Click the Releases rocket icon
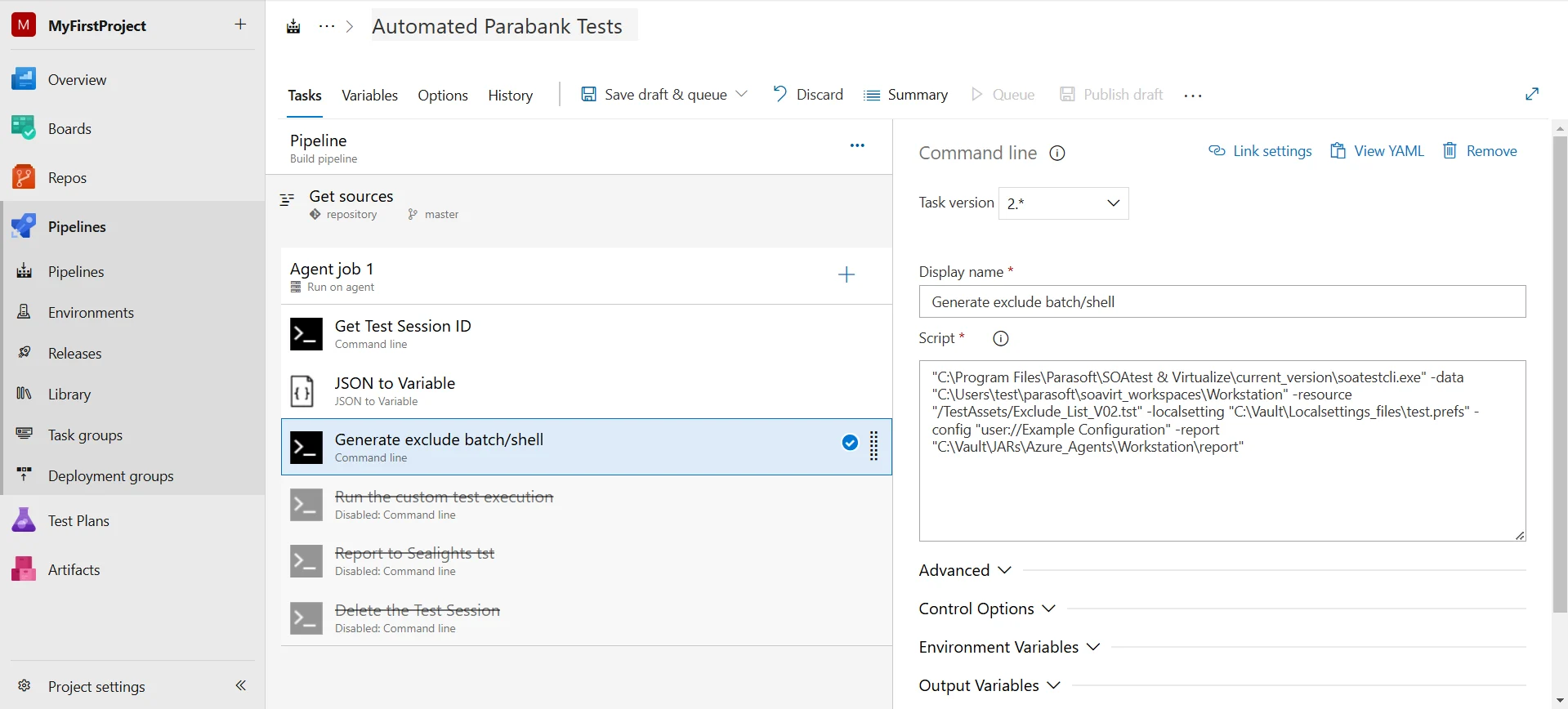1568x709 pixels. 25,353
